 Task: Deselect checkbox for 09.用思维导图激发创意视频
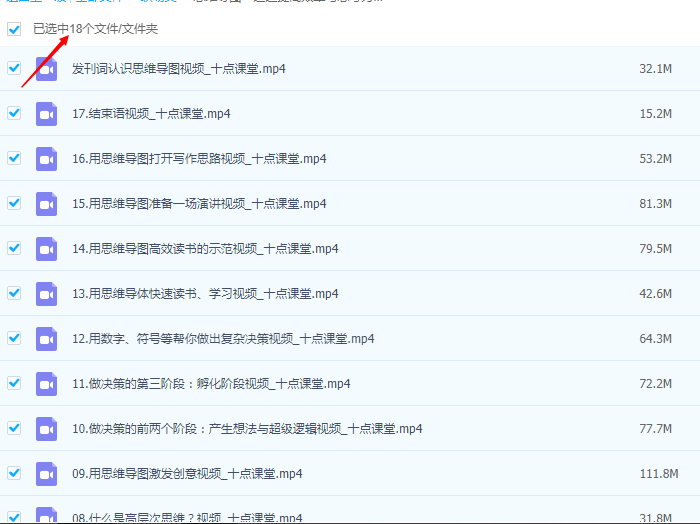coord(14,473)
